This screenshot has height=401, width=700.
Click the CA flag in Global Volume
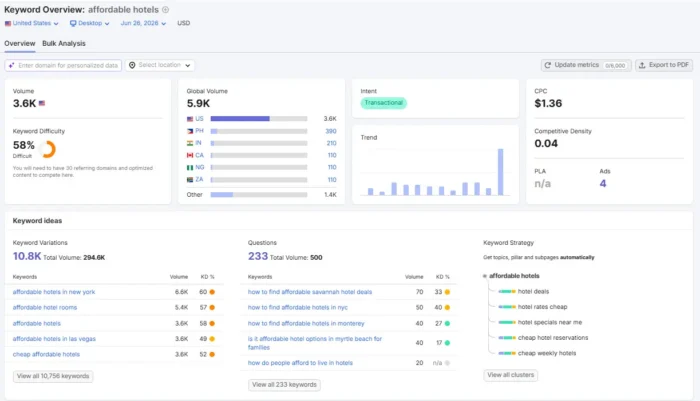[190, 155]
